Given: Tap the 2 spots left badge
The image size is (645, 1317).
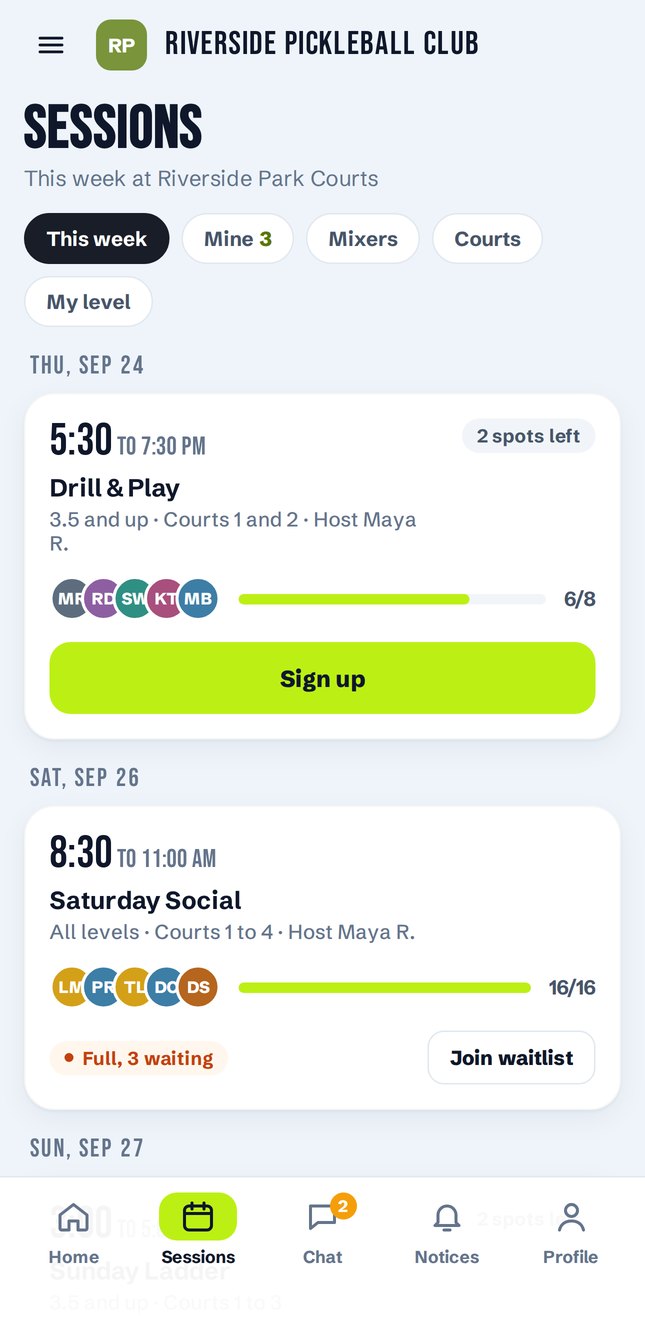Looking at the screenshot, I should 528,436.
